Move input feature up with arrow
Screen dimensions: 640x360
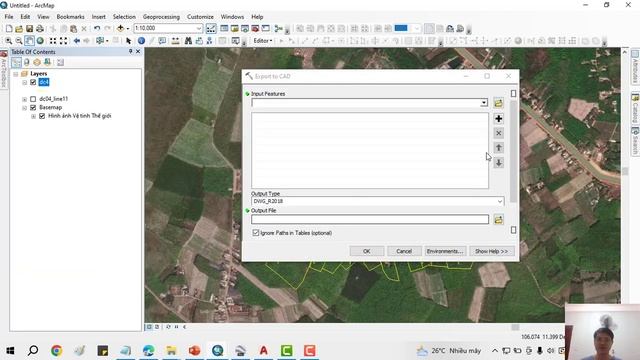(x=498, y=148)
